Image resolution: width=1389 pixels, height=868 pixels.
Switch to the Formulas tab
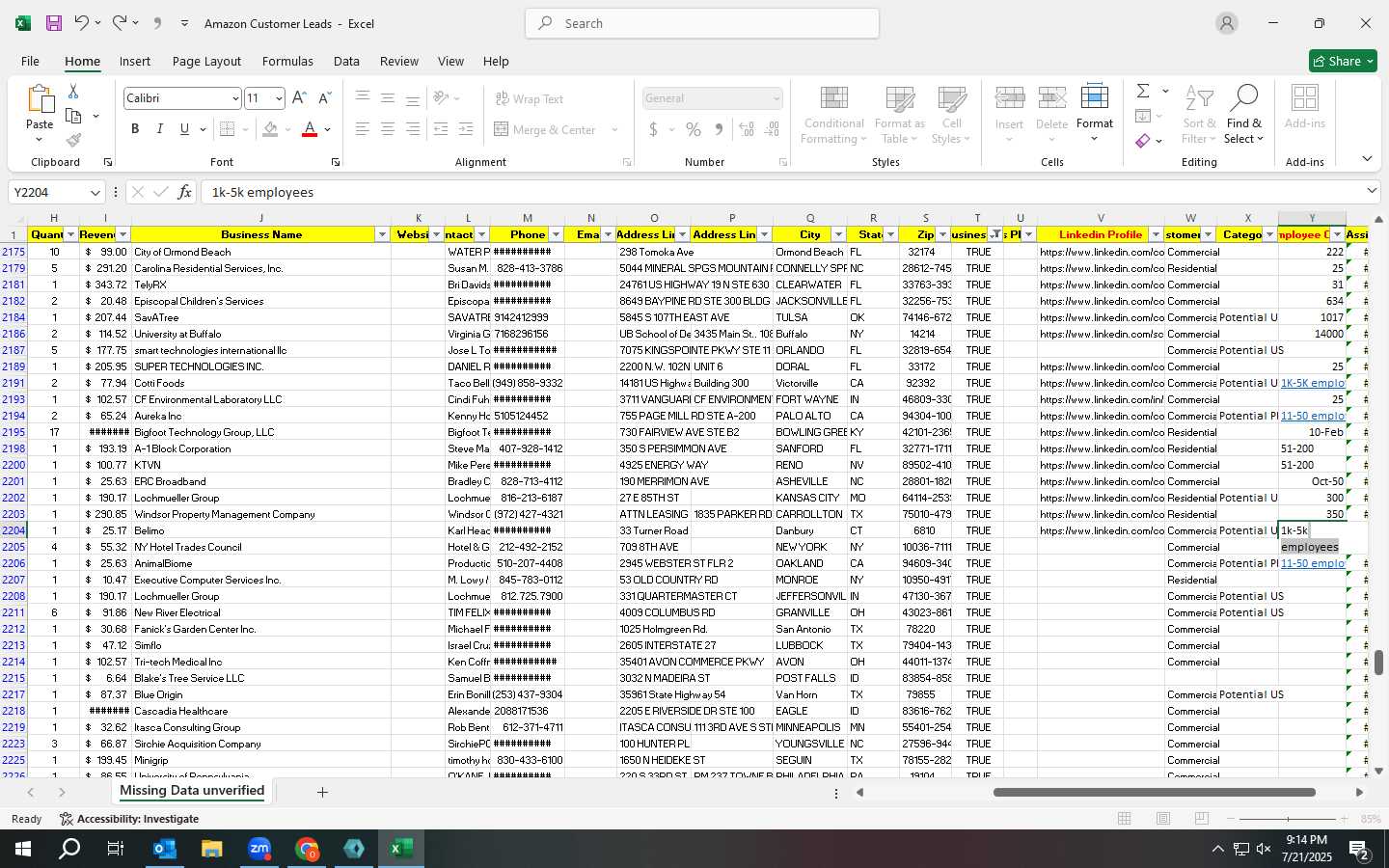[x=287, y=61]
